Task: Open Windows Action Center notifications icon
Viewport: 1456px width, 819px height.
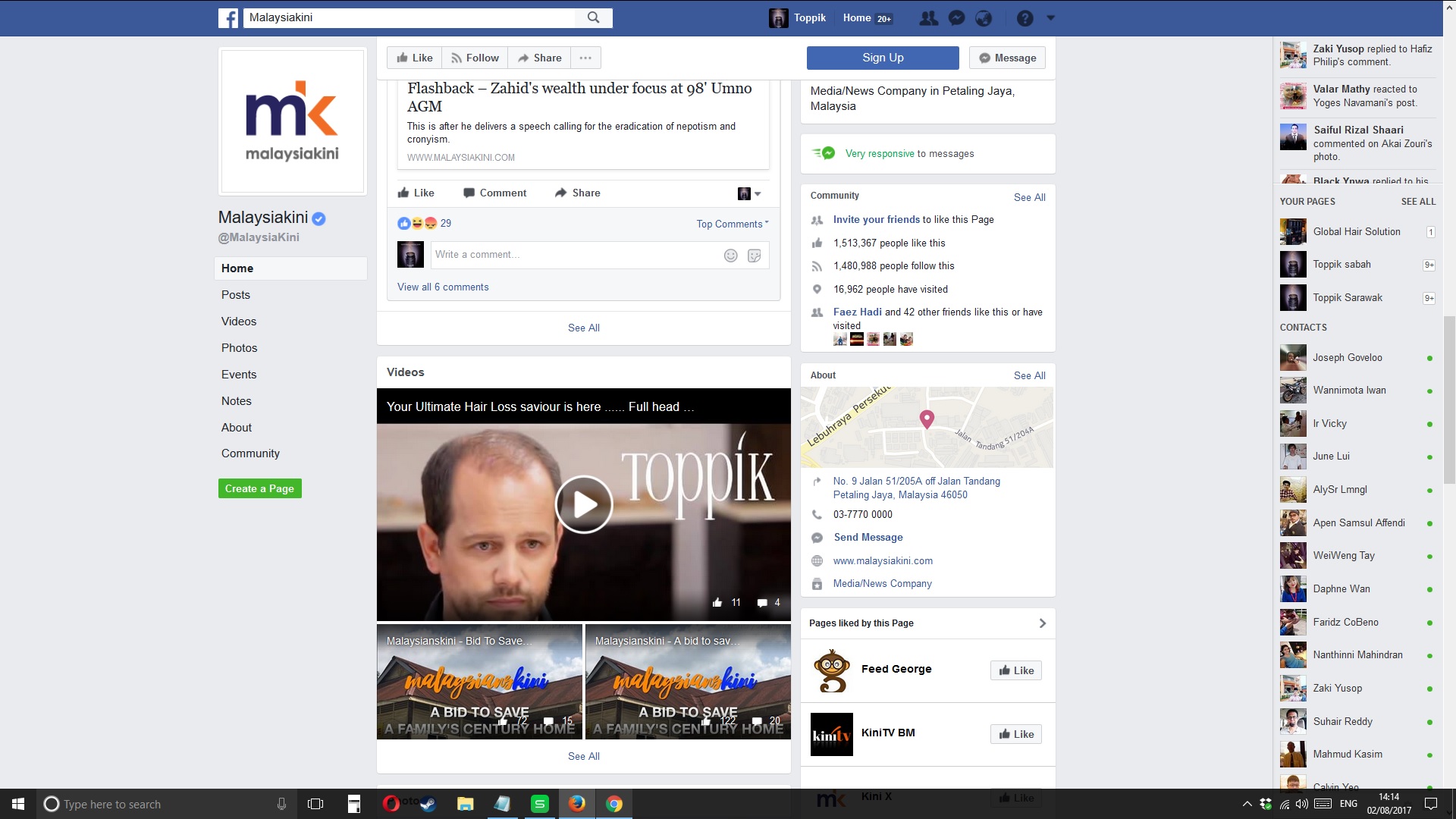Action: point(1431,804)
